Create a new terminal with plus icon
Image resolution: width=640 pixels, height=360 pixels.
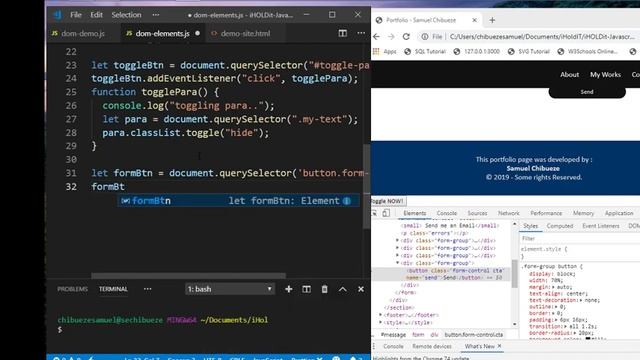click(289, 289)
